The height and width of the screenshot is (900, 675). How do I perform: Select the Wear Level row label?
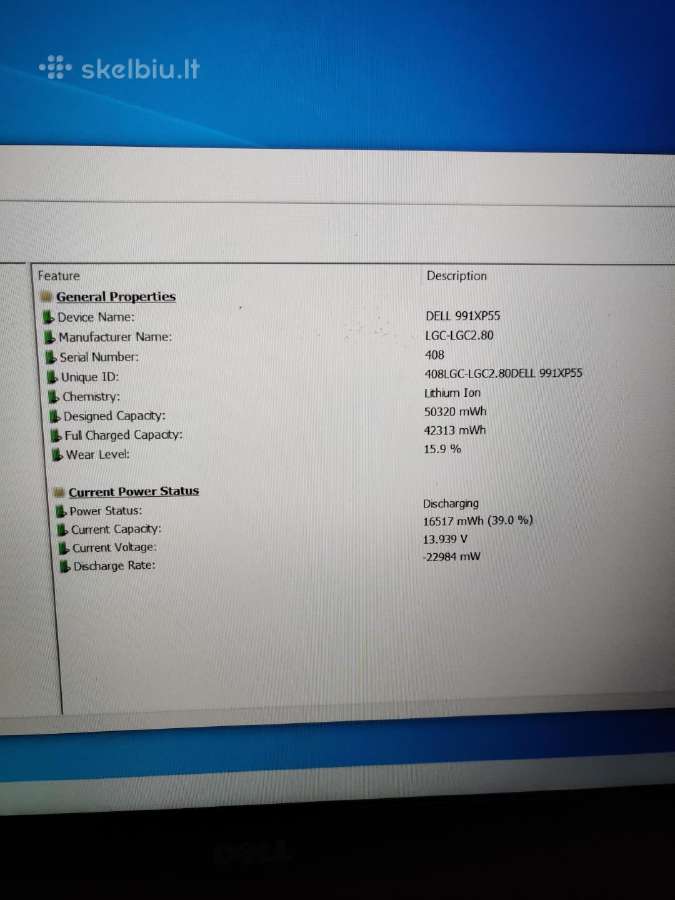(x=98, y=455)
